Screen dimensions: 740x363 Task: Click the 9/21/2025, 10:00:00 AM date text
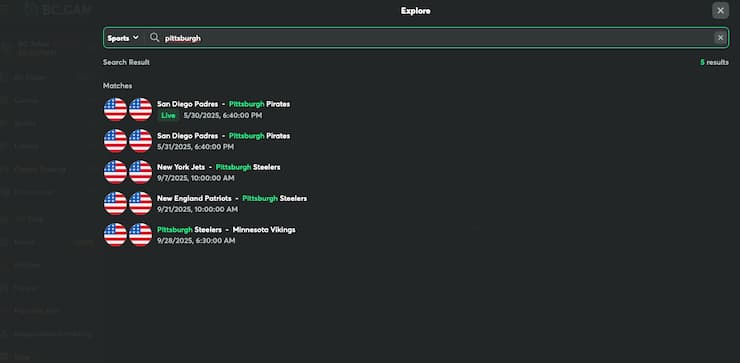(x=197, y=209)
